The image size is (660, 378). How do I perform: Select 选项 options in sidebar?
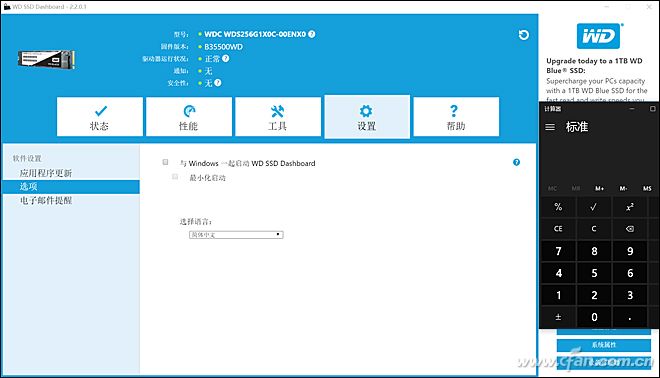point(71,186)
